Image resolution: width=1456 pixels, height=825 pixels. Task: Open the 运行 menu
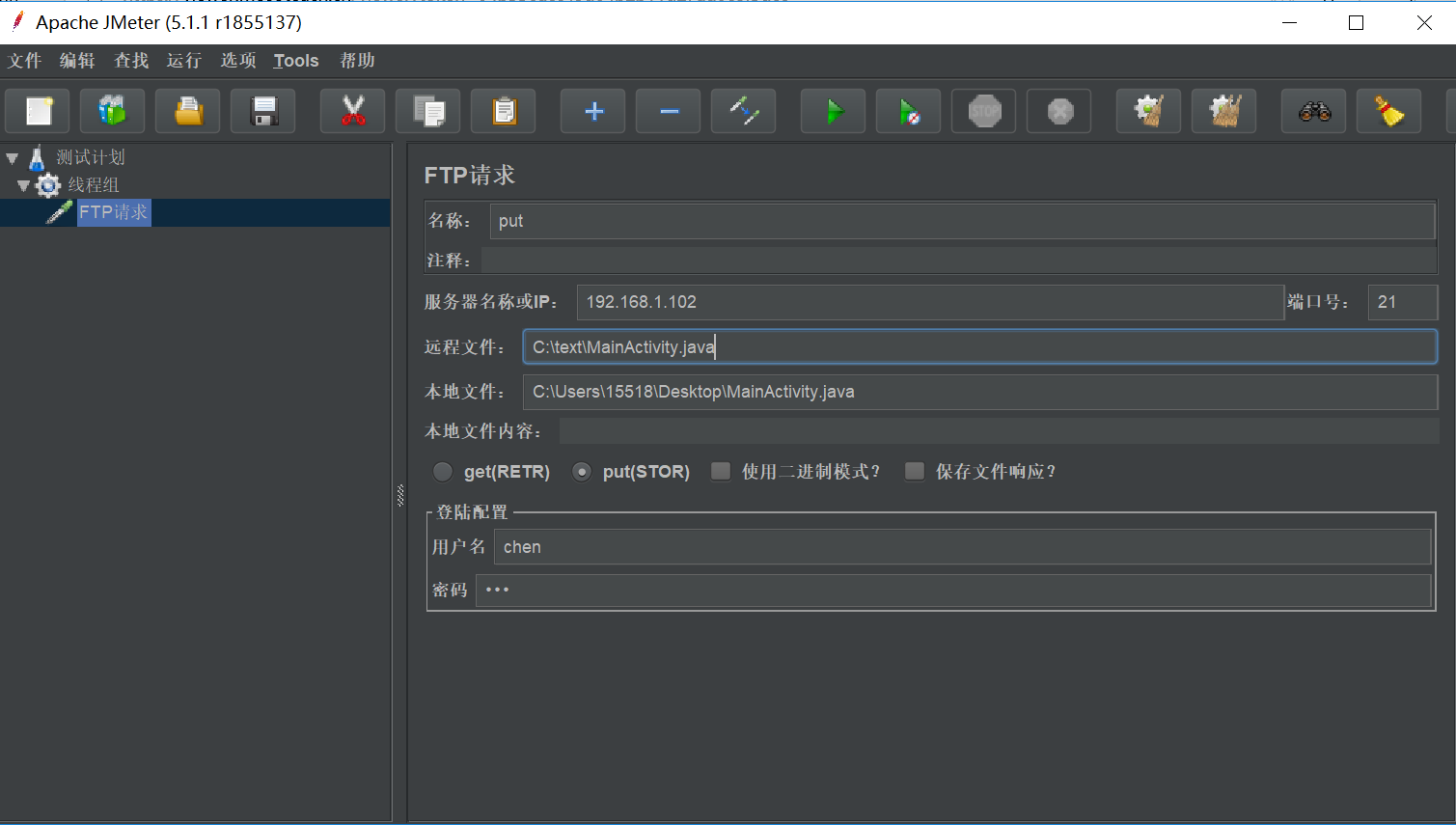click(x=183, y=61)
